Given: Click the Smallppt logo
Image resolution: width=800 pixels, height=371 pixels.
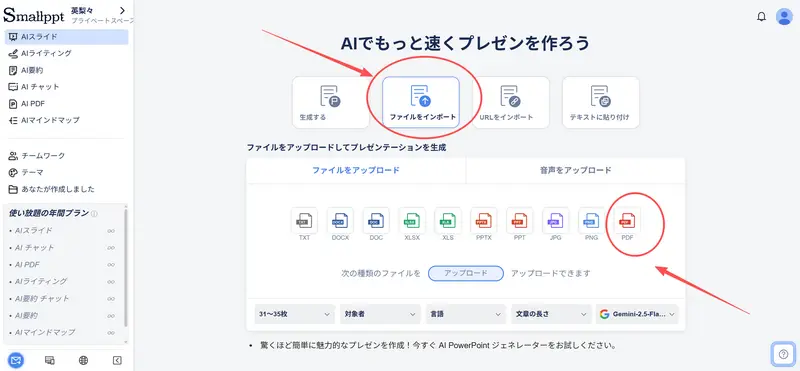Looking at the screenshot, I should (x=34, y=15).
